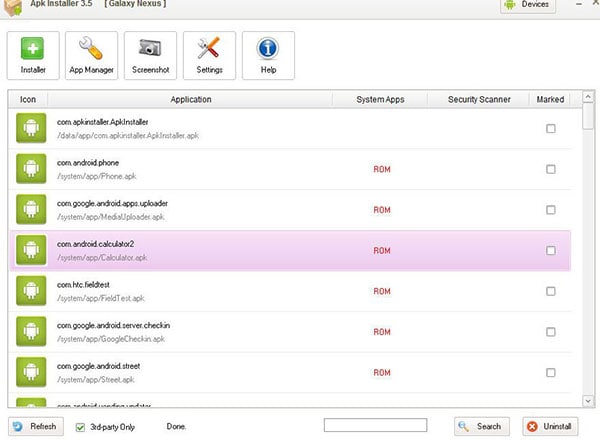Mark the com.htc.fieldtest checkbox

(x=551, y=291)
